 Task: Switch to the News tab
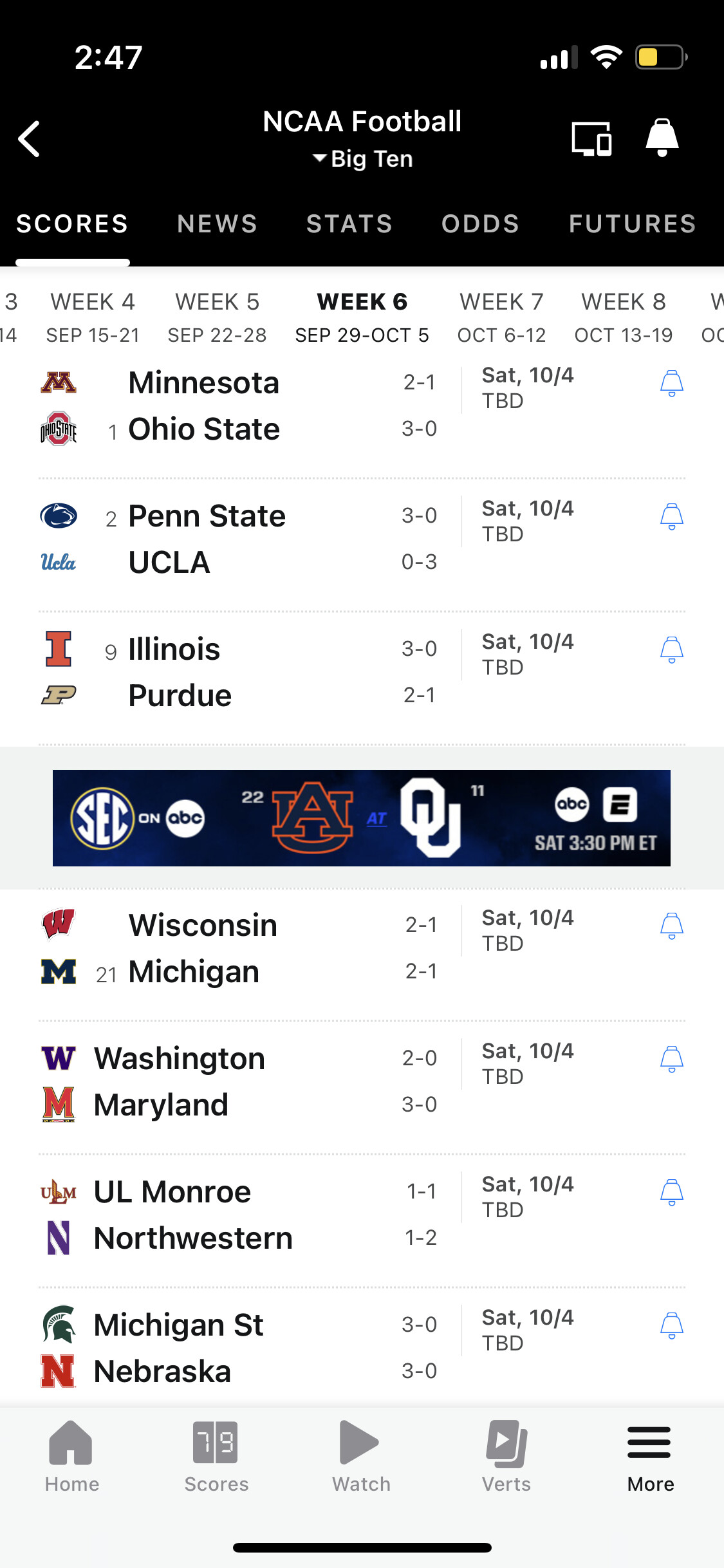[x=217, y=224]
